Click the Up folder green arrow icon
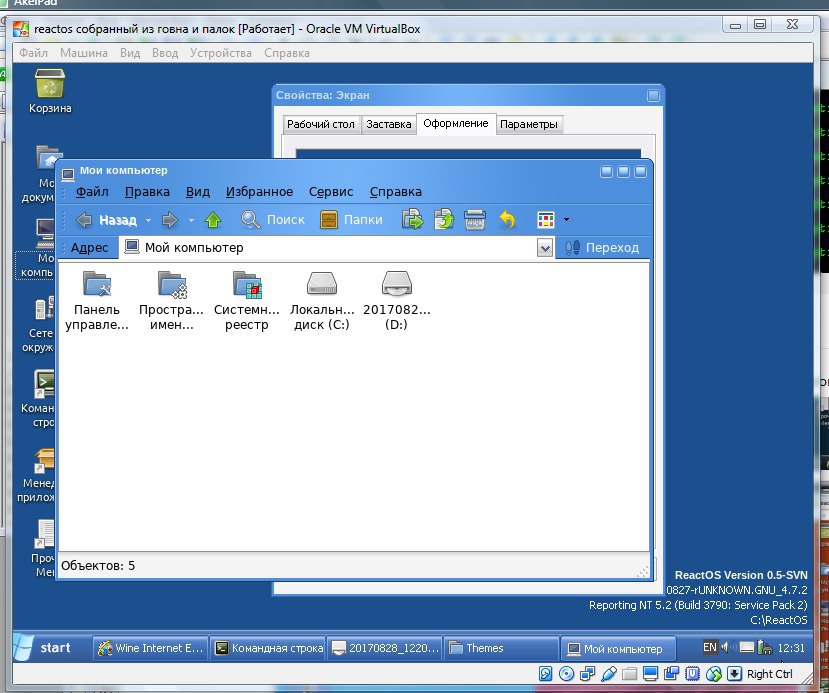This screenshot has height=693, width=829. [x=212, y=220]
